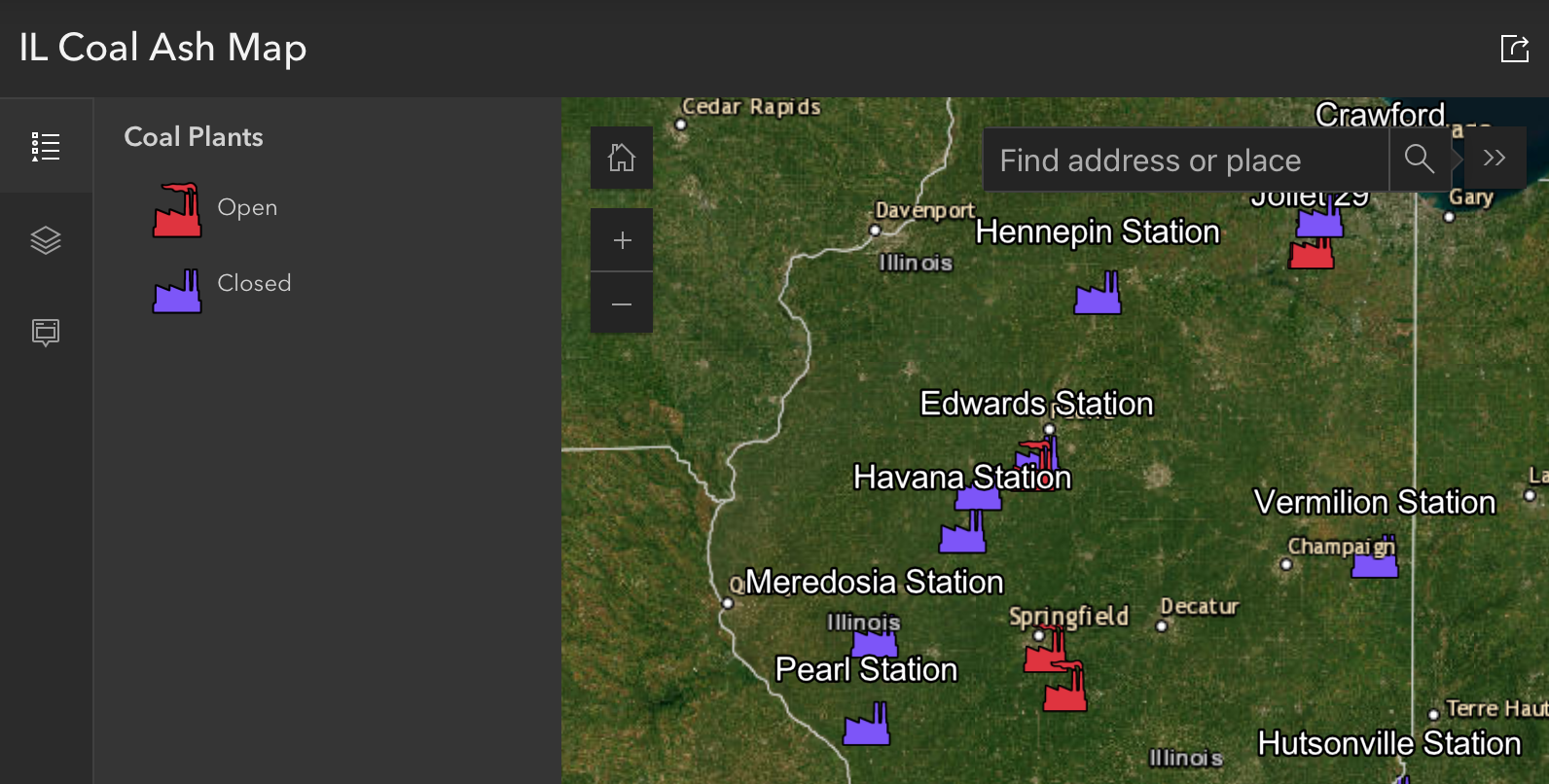1549x784 pixels.
Task: Zoom in with the plus button
Action: pyautogui.click(x=622, y=240)
